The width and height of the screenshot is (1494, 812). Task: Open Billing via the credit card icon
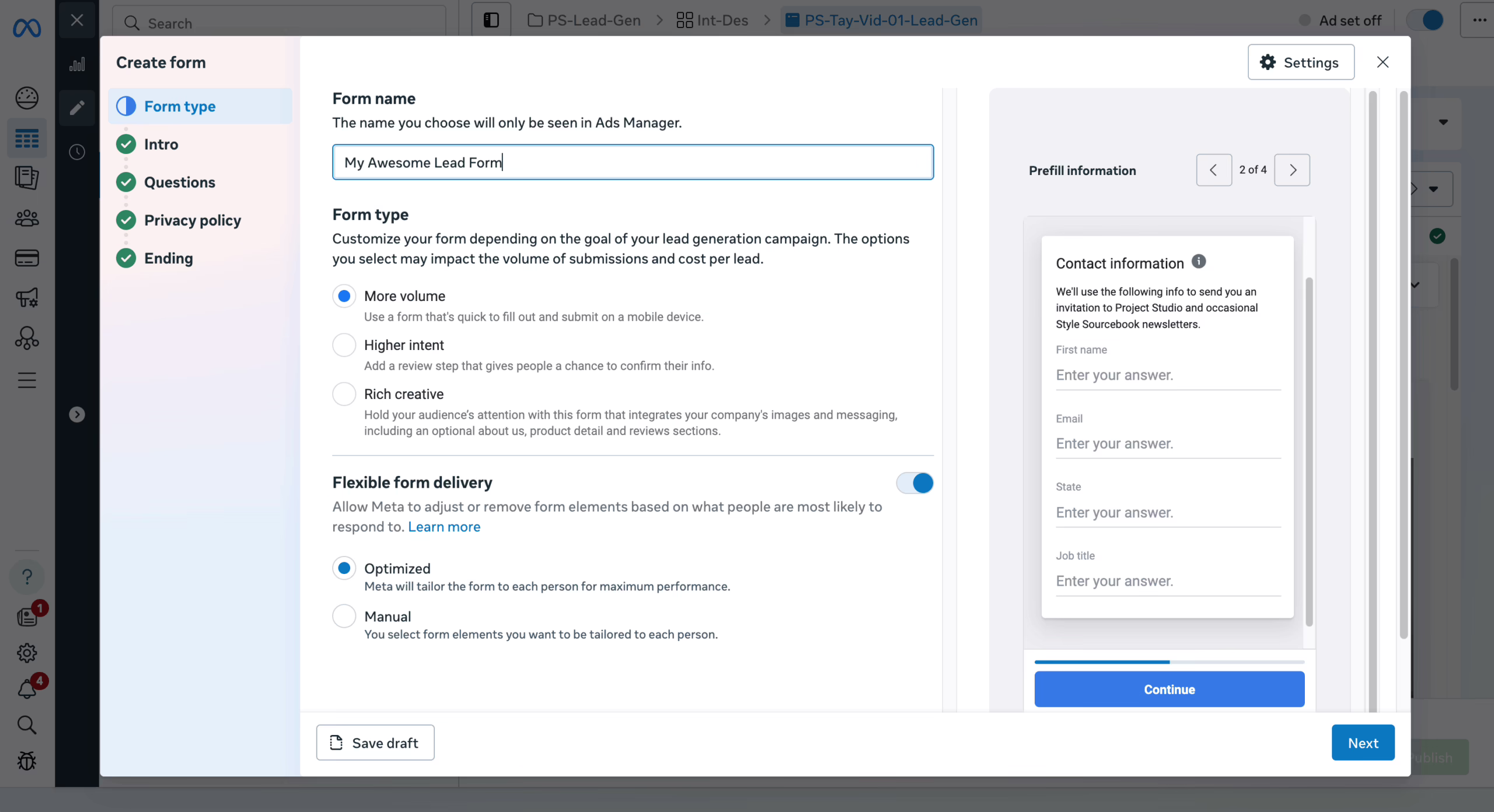pos(27,257)
